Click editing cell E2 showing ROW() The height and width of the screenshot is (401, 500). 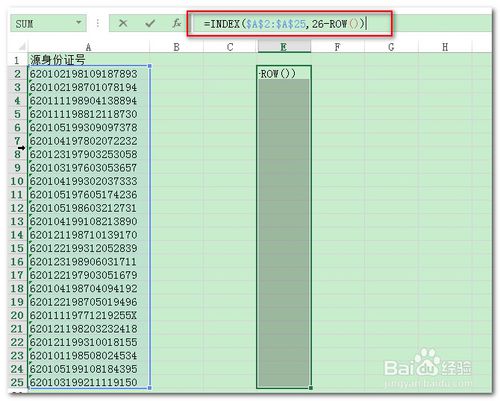click(x=284, y=73)
